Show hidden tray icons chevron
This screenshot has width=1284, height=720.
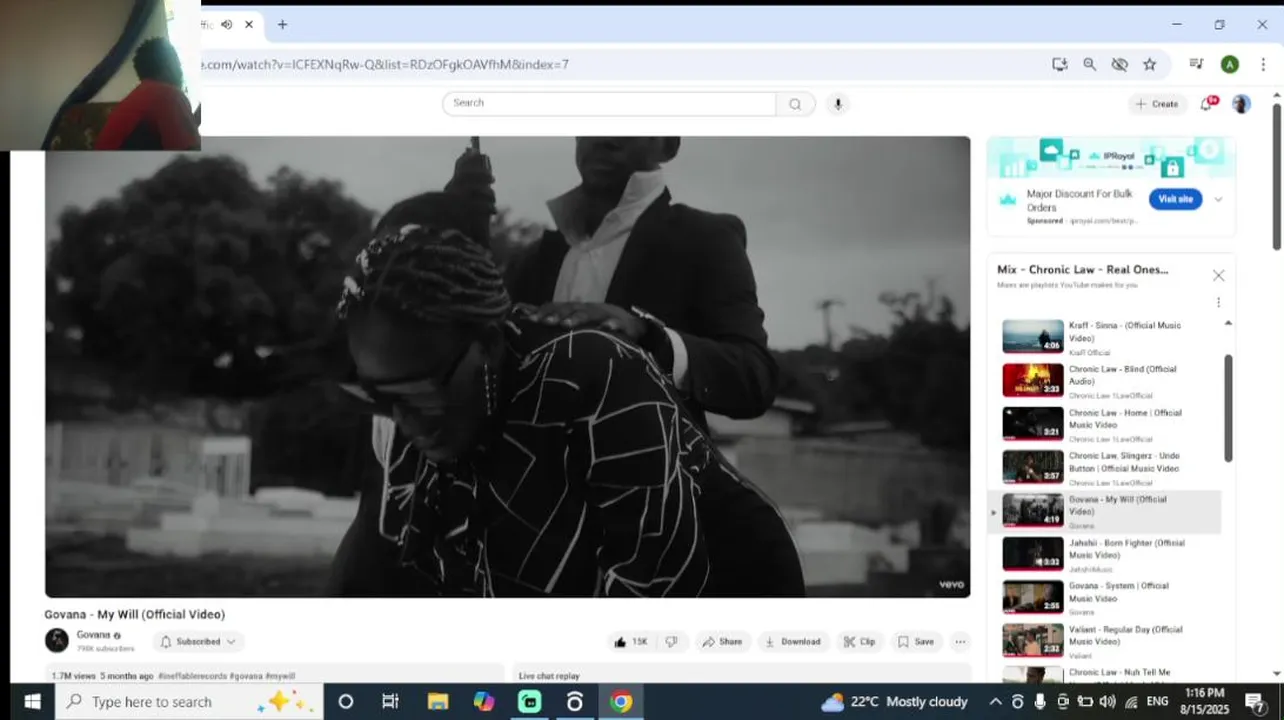coord(995,702)
